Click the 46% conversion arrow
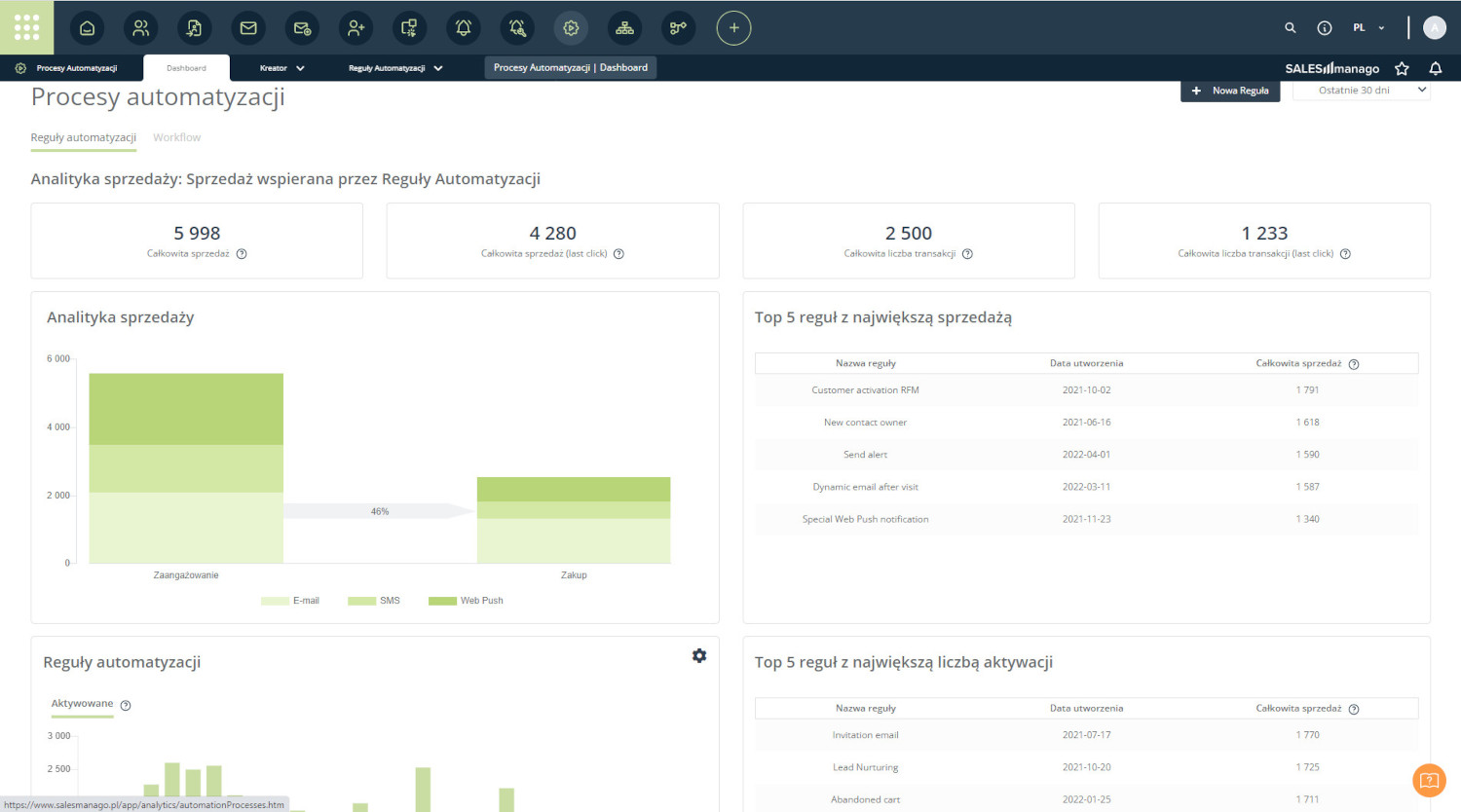 [x=380, y=511]
